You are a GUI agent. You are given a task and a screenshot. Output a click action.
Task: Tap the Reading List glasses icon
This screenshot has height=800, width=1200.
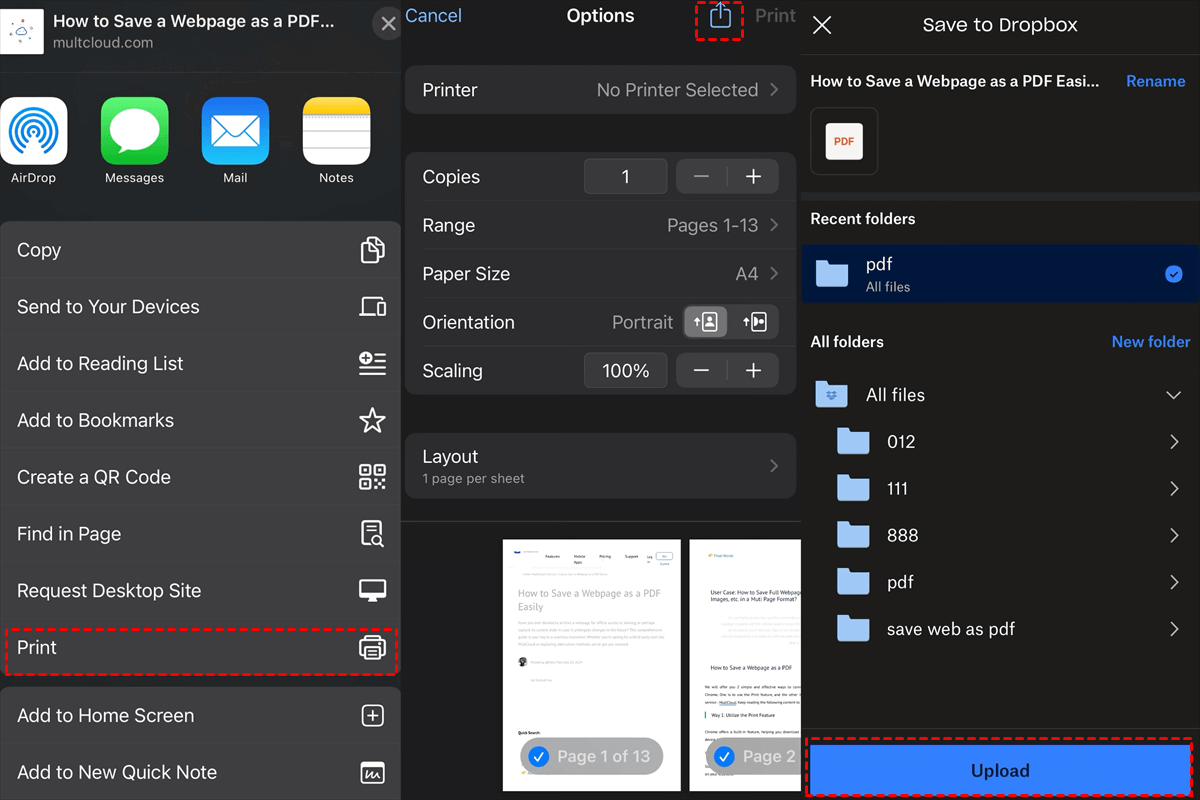point(372,364)
